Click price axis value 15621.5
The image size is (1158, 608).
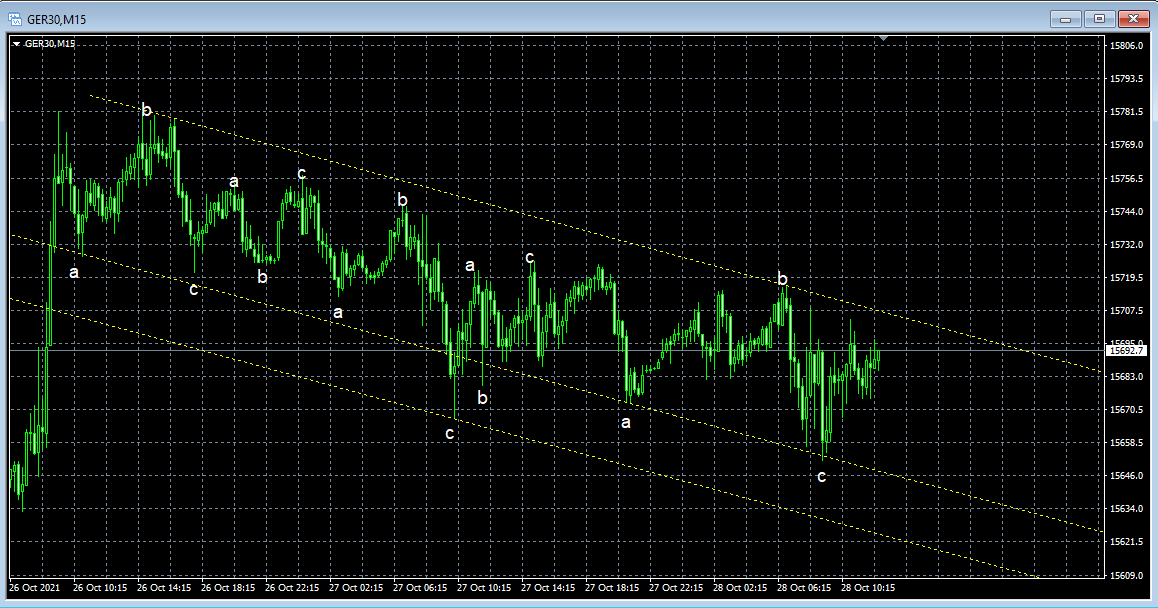(x=1126, y=542)
